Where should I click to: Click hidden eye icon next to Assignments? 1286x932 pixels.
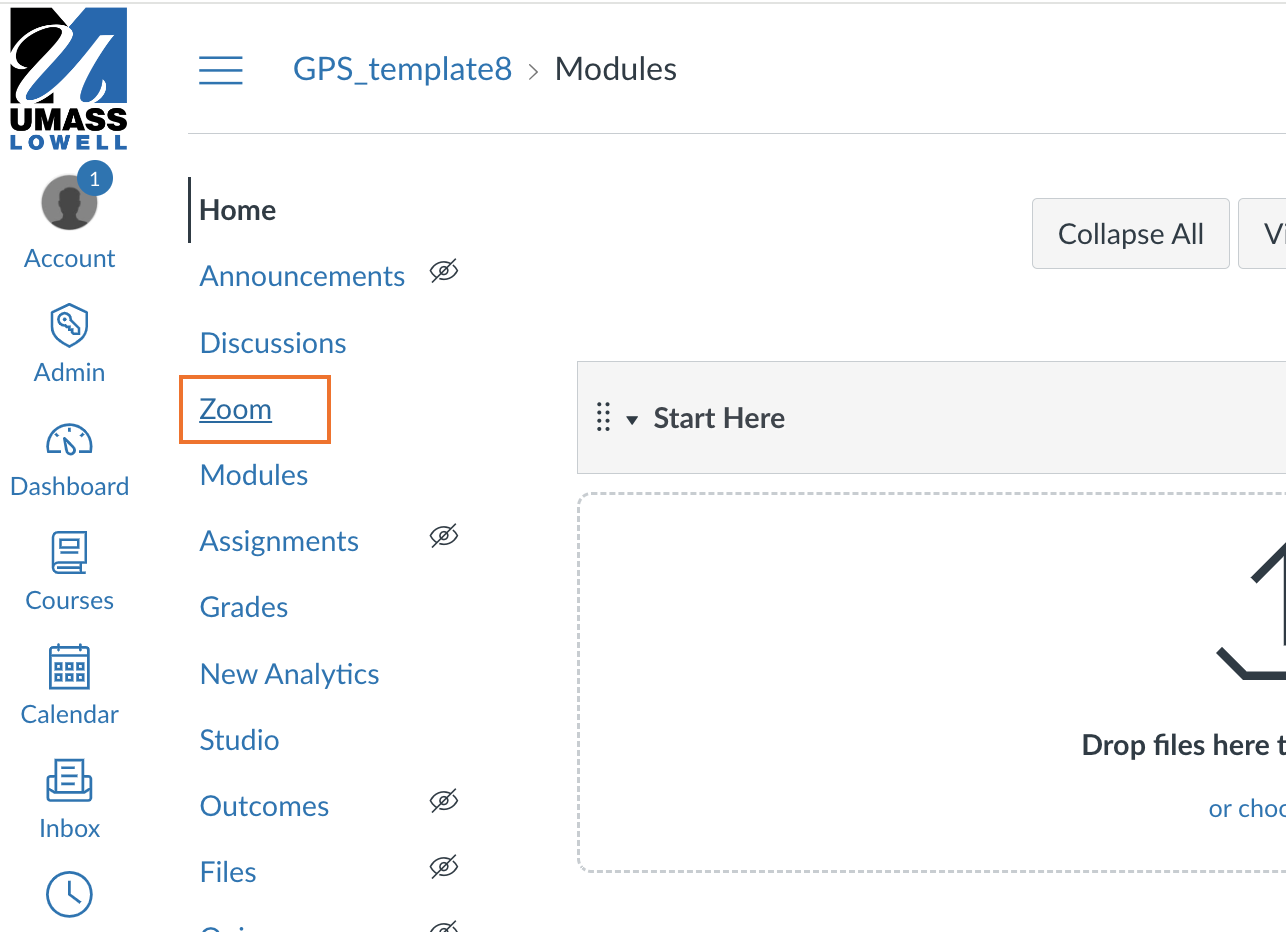[444, 536]
